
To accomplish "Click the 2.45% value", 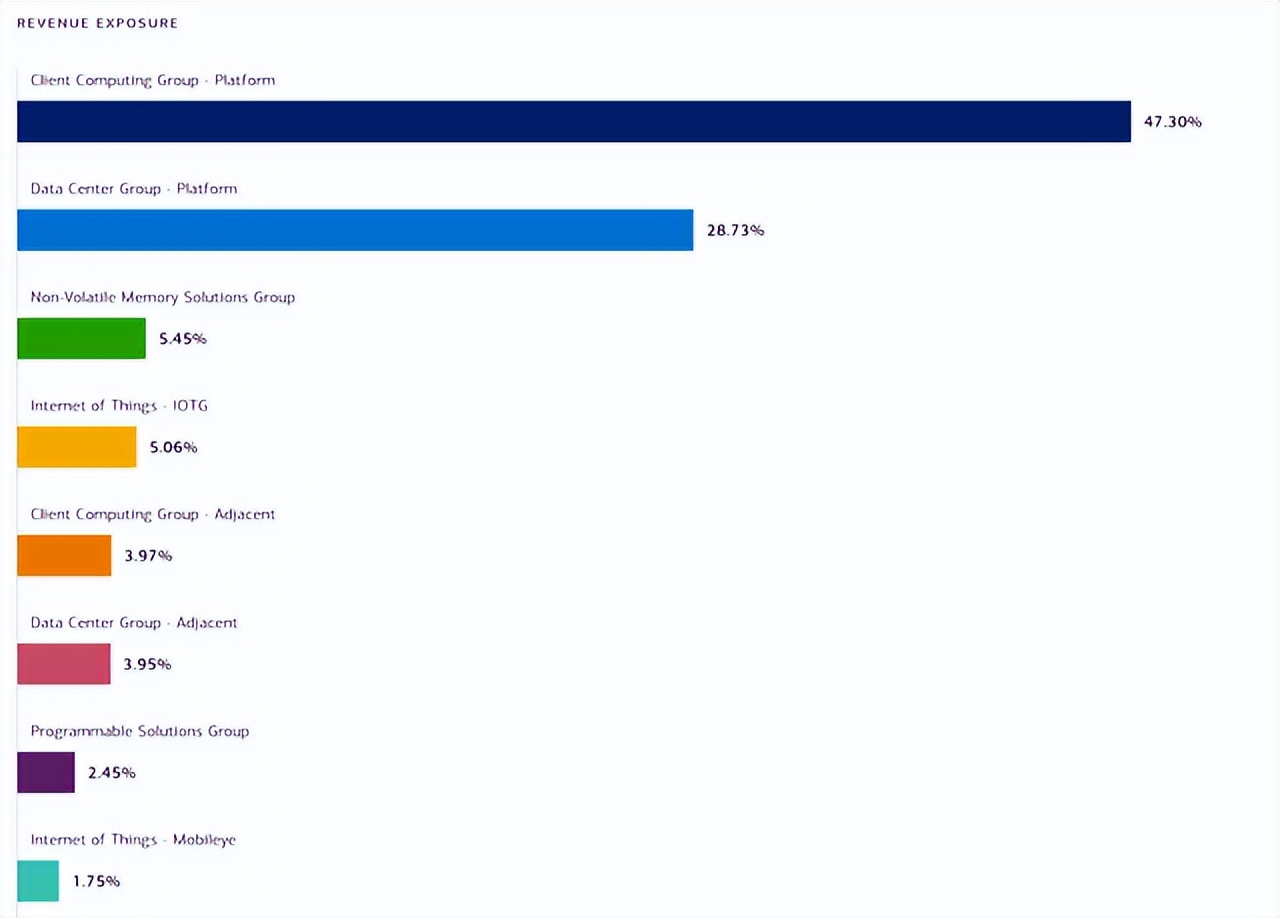I will [112, 773].
